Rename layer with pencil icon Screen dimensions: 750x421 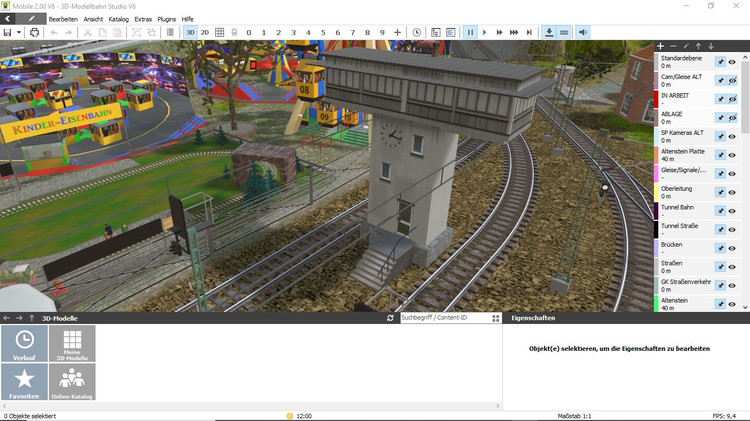686,46
